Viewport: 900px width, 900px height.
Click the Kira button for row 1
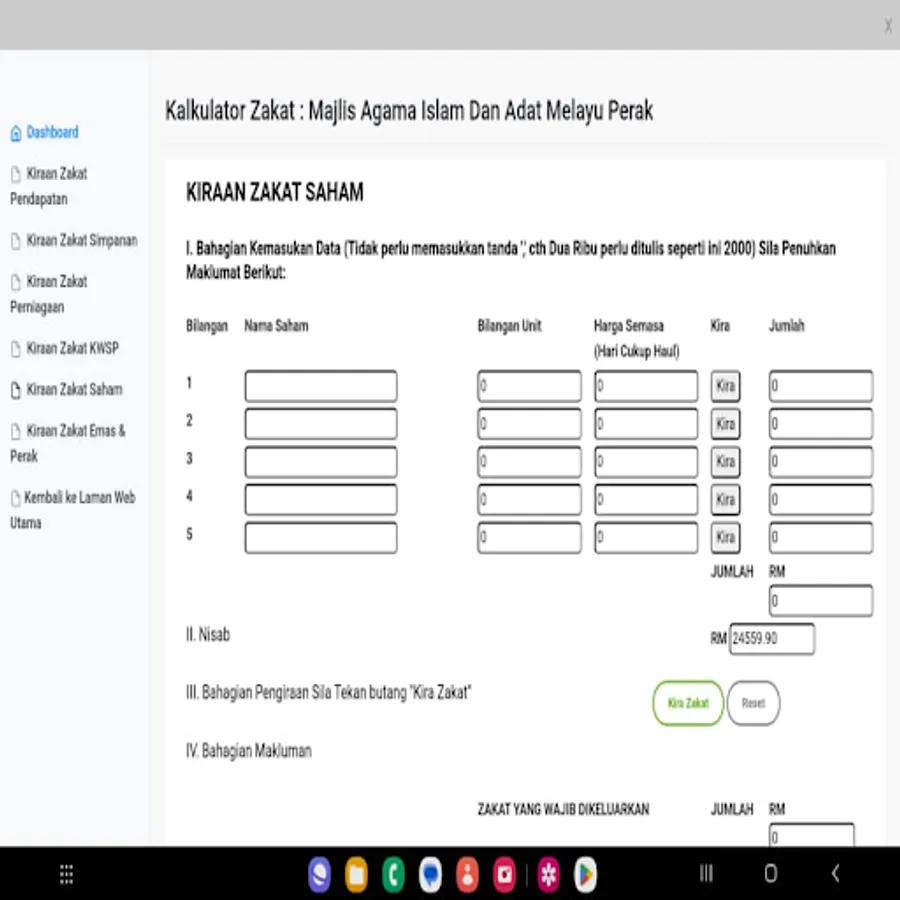click(726, 386)
